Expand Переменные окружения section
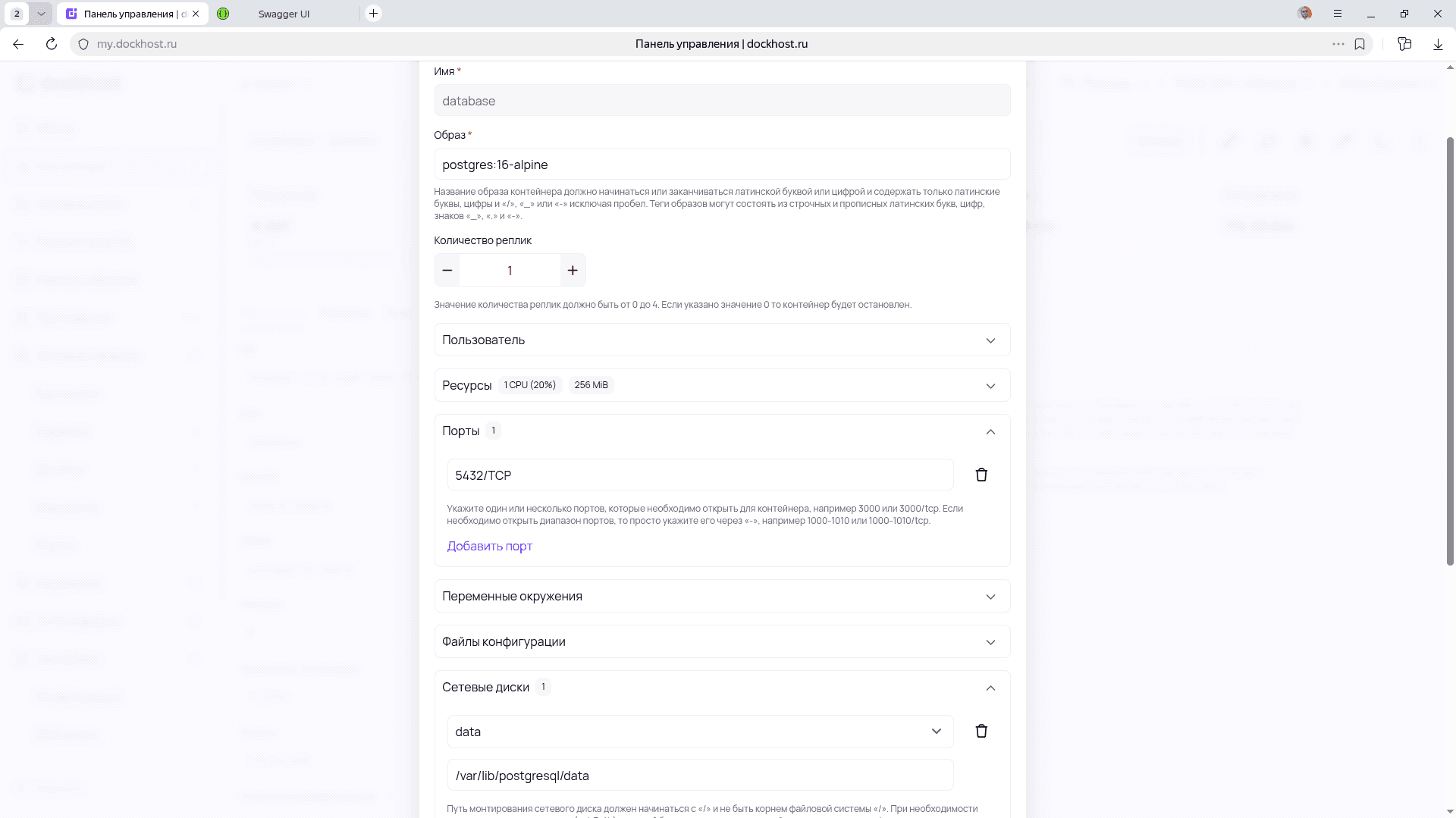Viewport: 1456px width, 818px height. (722, 596)
